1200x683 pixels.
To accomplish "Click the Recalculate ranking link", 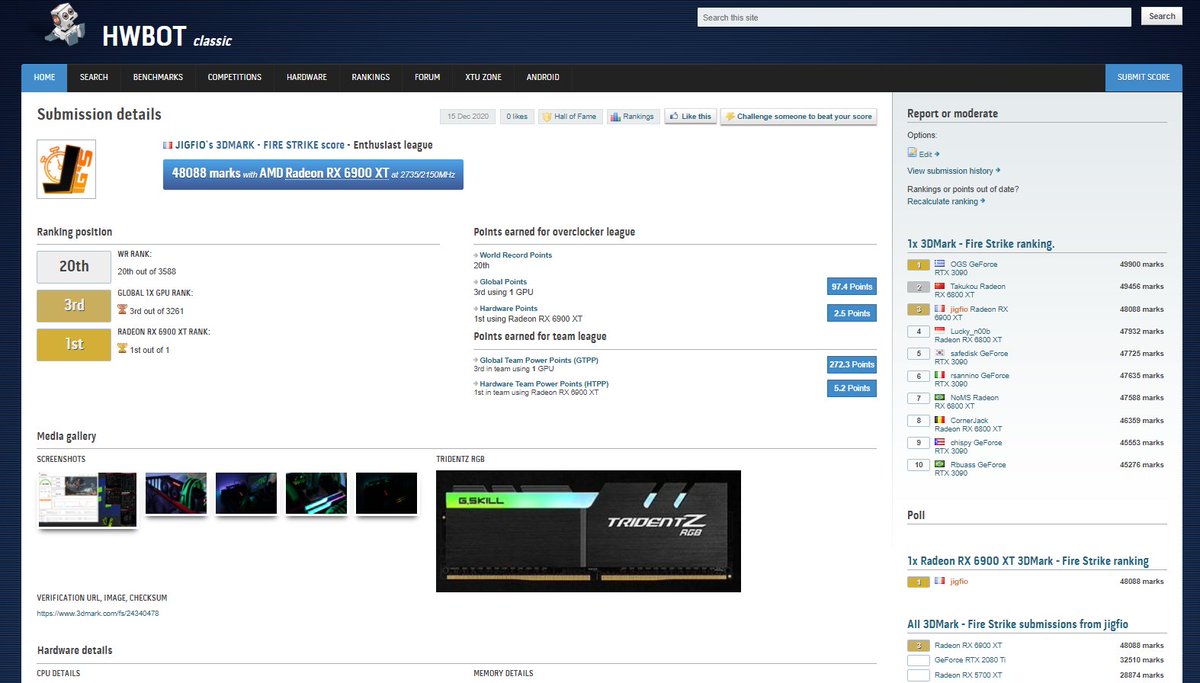I will point(946,201).
